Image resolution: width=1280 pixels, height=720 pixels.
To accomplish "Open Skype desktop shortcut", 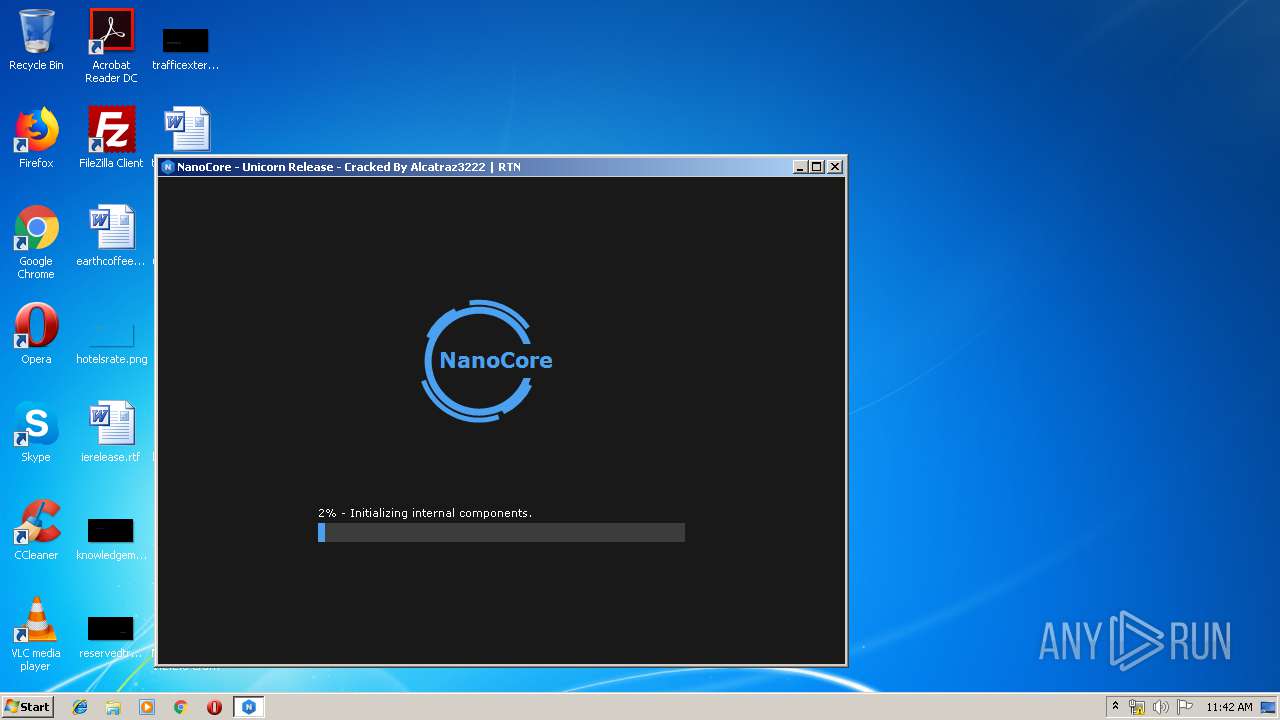I will [36, 432].
